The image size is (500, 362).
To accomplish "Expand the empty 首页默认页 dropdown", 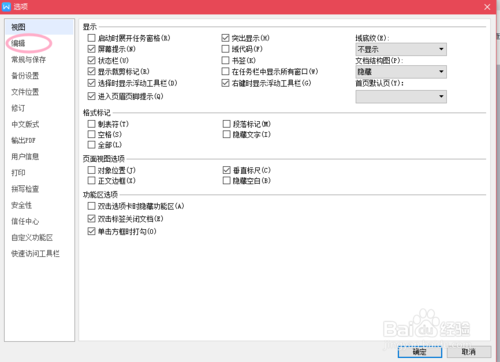I will pyautogui.click(x=401, y=97).
